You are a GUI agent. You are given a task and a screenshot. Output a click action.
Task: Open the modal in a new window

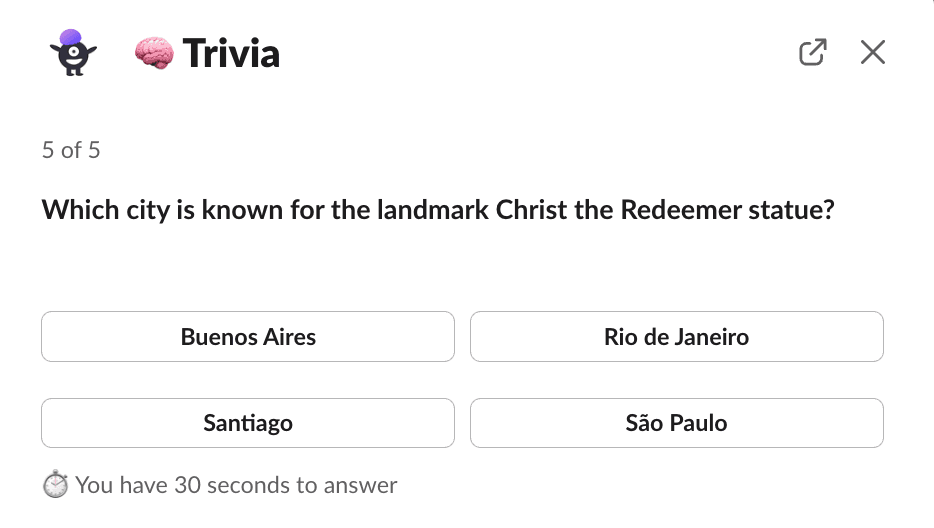812,52
